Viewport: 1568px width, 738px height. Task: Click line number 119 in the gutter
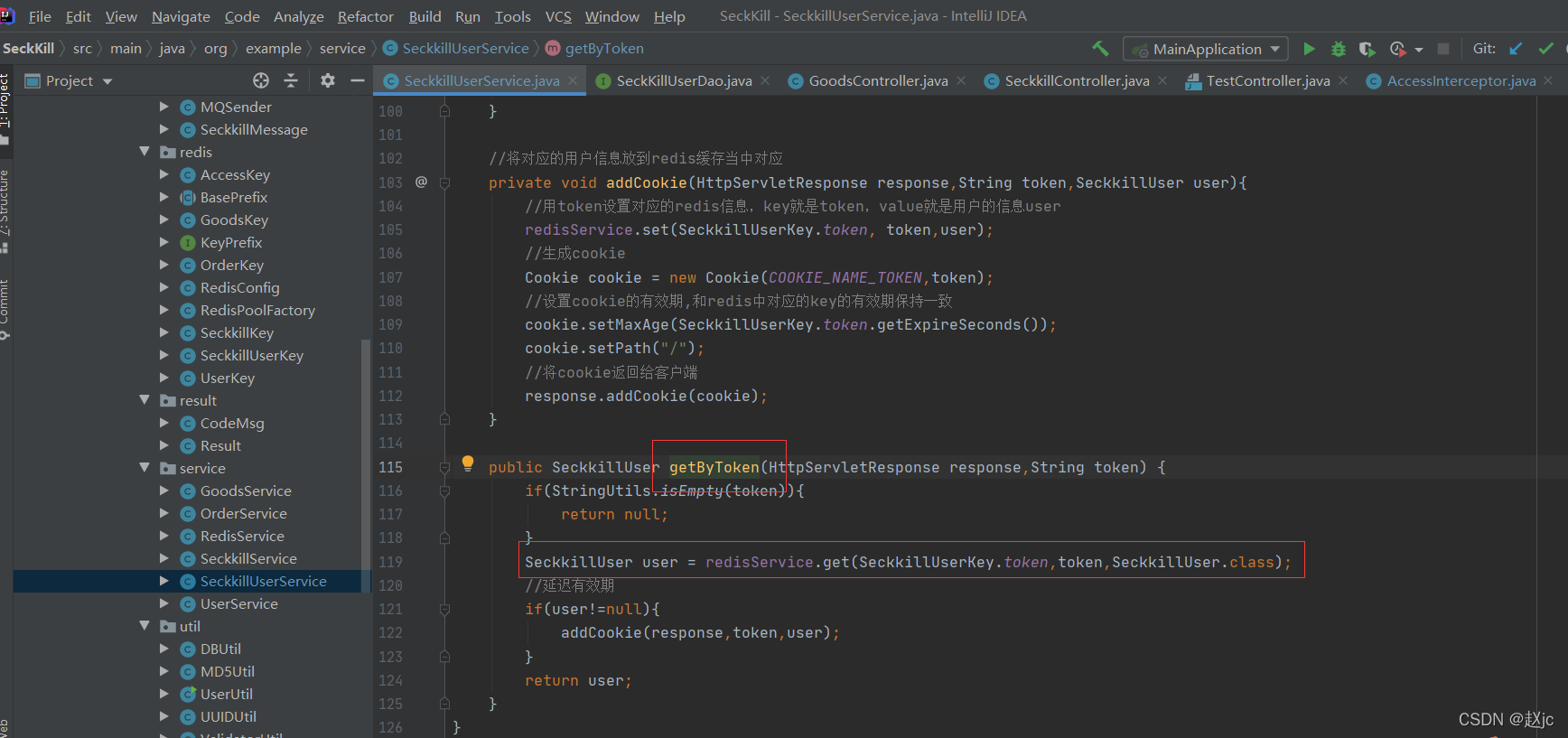click(390, 562)
